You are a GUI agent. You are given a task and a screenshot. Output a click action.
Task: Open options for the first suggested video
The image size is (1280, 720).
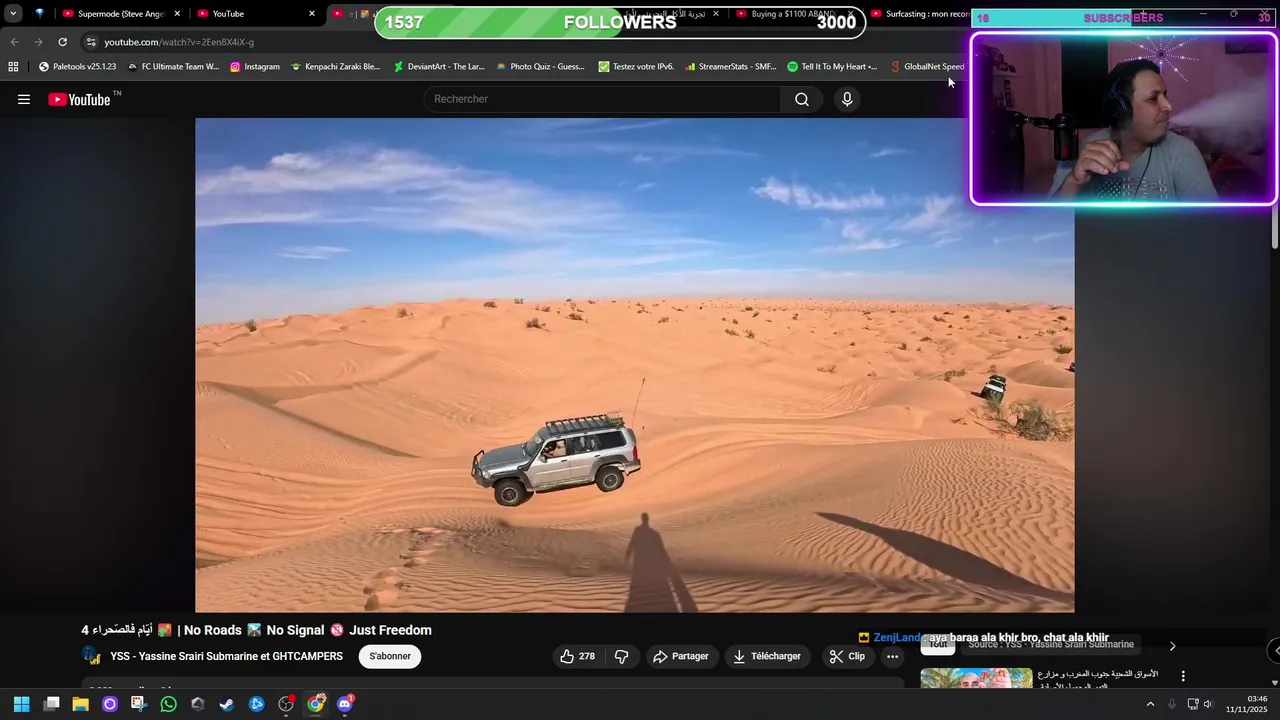click(1183, 676)
